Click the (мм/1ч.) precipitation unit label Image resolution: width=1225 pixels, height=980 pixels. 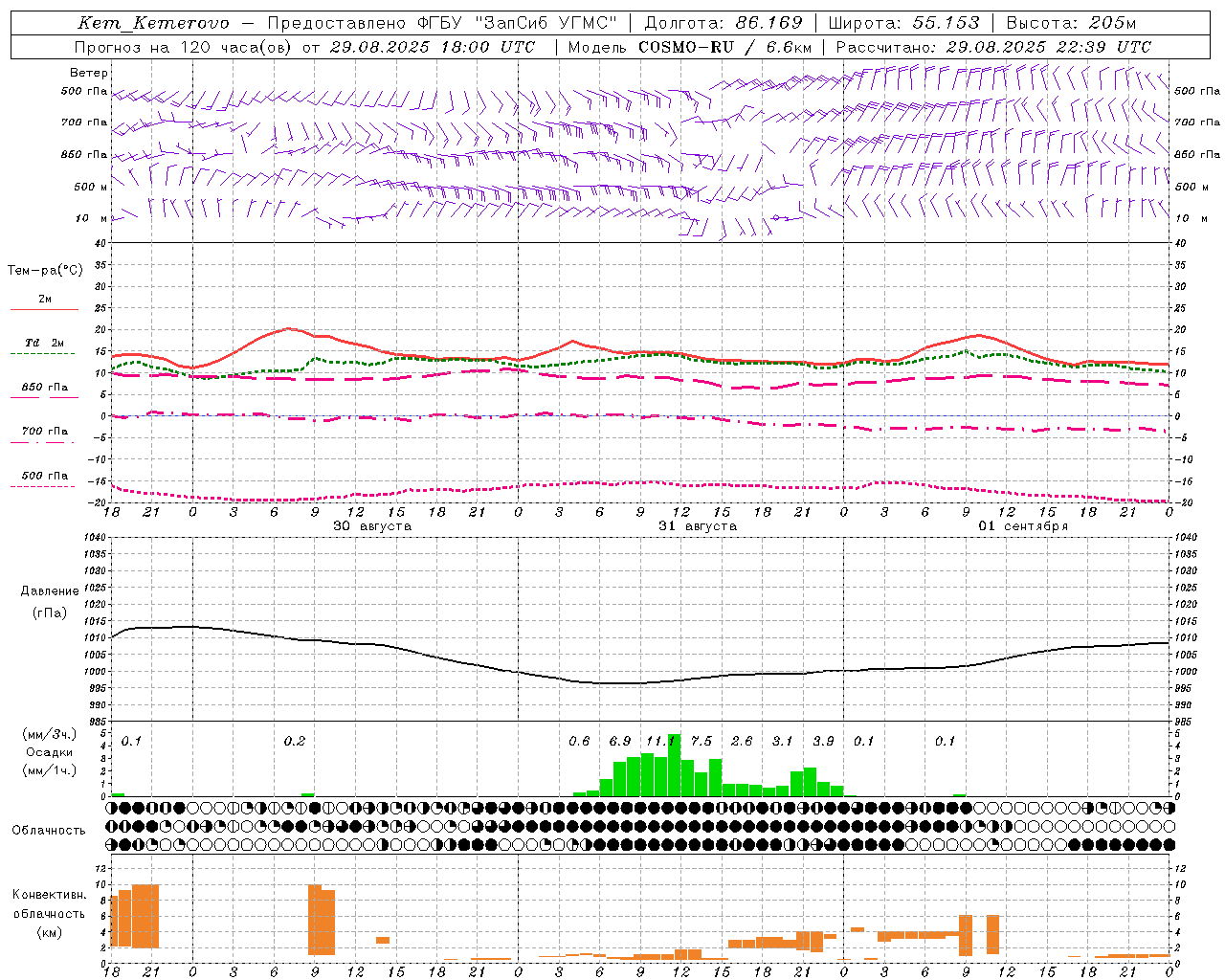click(49, 770)
